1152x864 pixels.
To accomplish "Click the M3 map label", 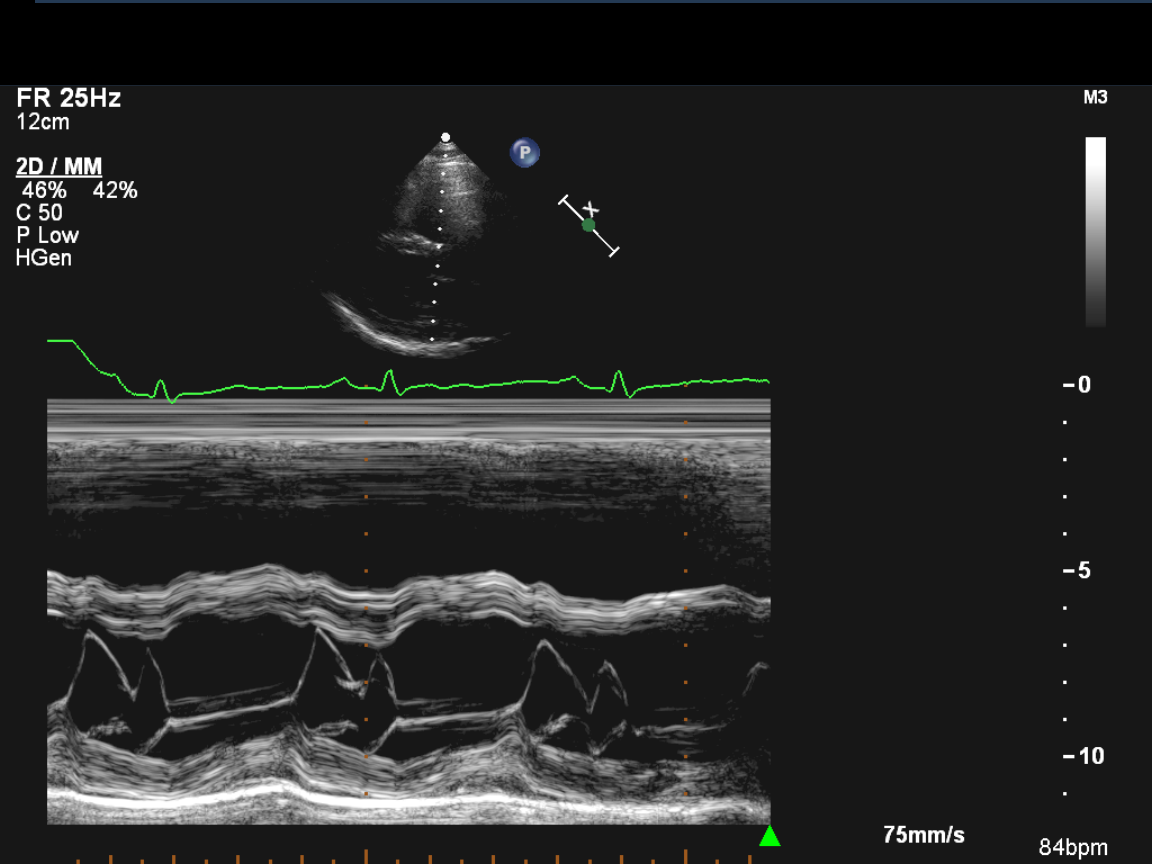I will [x=1095, y=98].
